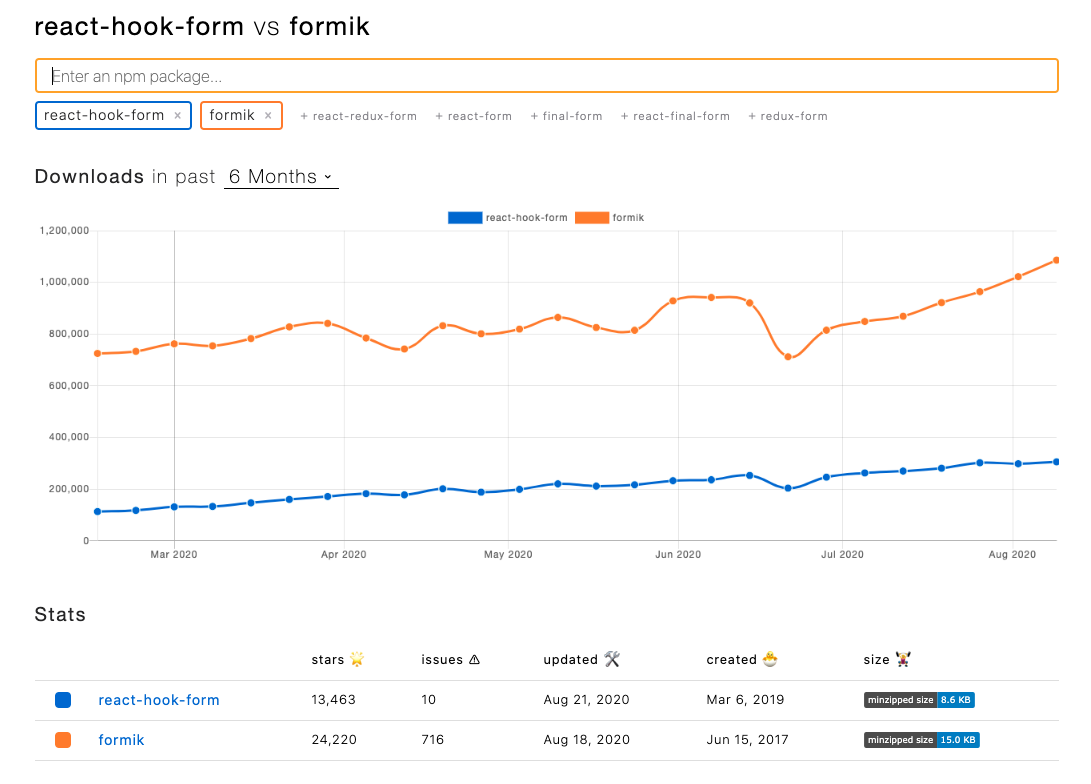Add final-form suggestion to comparison
Image resolution: width=1091 pixels, height=784 pixels.
[x=567, y=116]
